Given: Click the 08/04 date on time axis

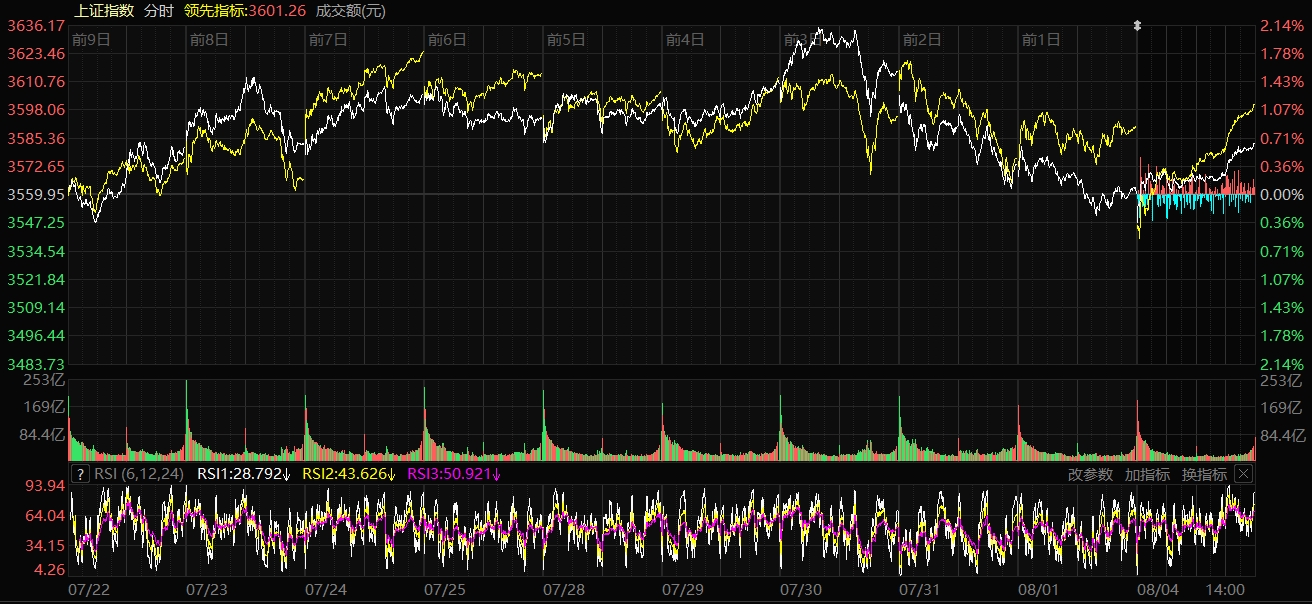Looking at the screenshot, I should pos(1158,591).
